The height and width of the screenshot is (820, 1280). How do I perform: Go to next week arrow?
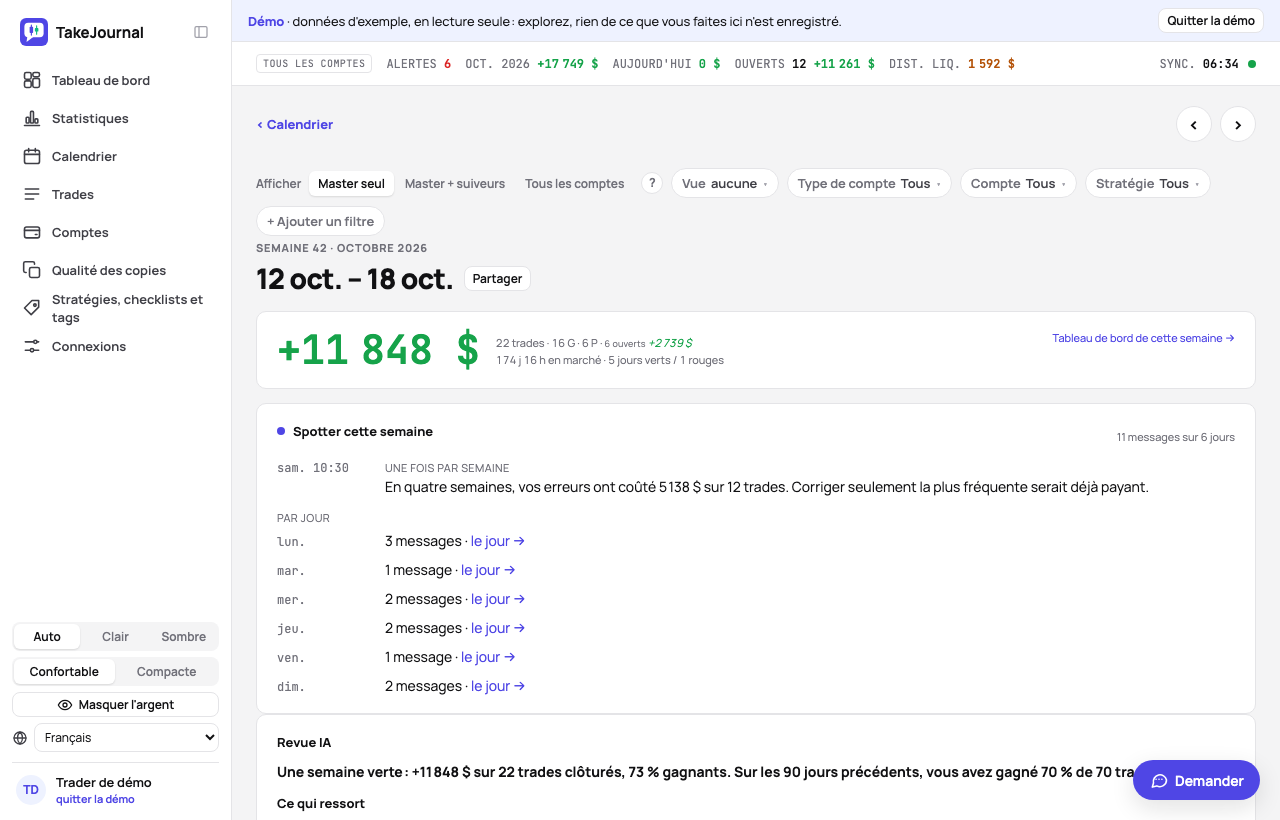pos(1238,125)
